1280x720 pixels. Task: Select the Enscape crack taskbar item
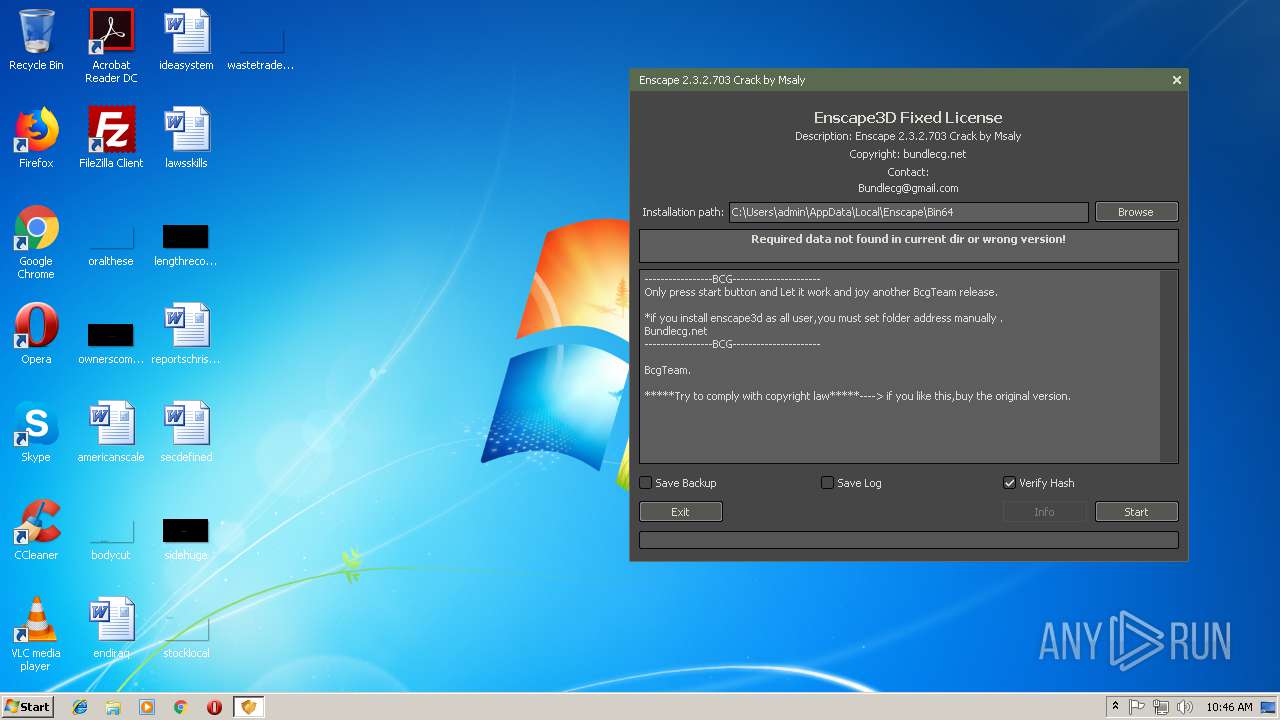248,707
